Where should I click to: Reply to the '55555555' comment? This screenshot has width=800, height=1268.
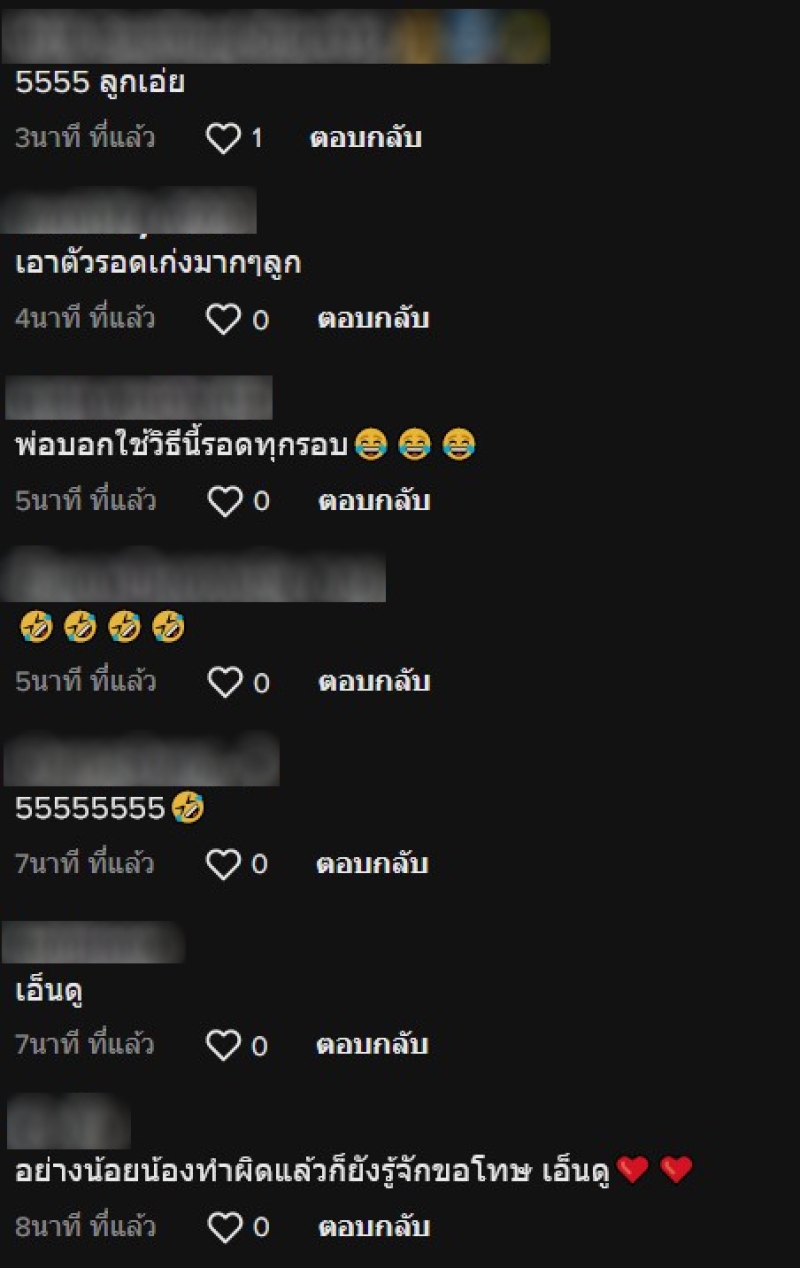(x=372, y=864)
